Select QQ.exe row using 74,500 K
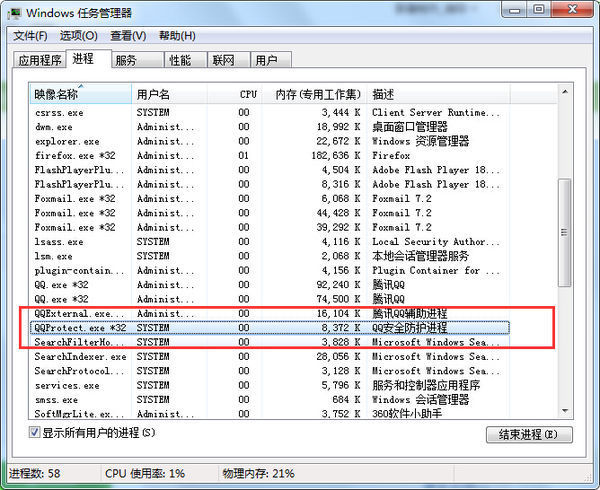The width and height of the screenshot is (600, 490). (270, 299)
